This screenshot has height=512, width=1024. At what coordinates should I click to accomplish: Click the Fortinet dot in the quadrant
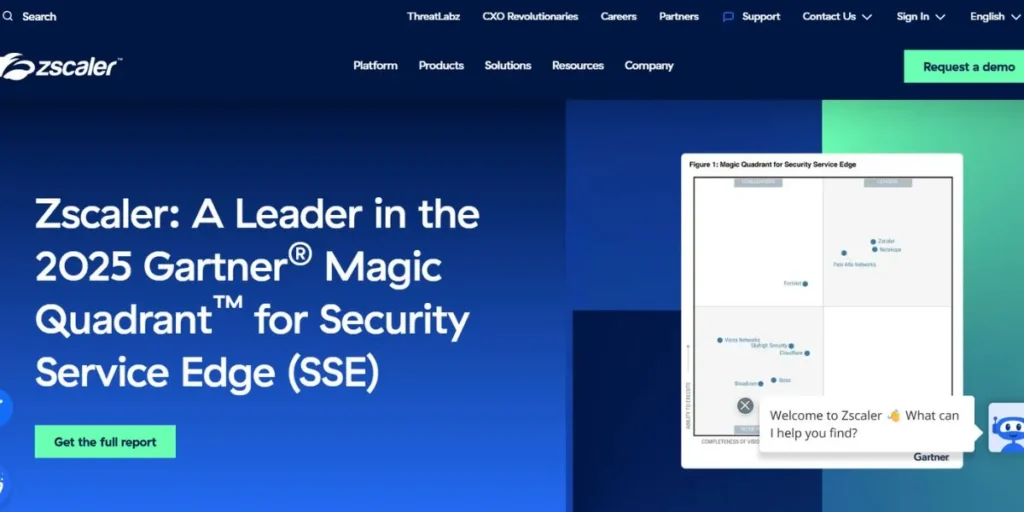pyautogui.click(x=805, y=283)
